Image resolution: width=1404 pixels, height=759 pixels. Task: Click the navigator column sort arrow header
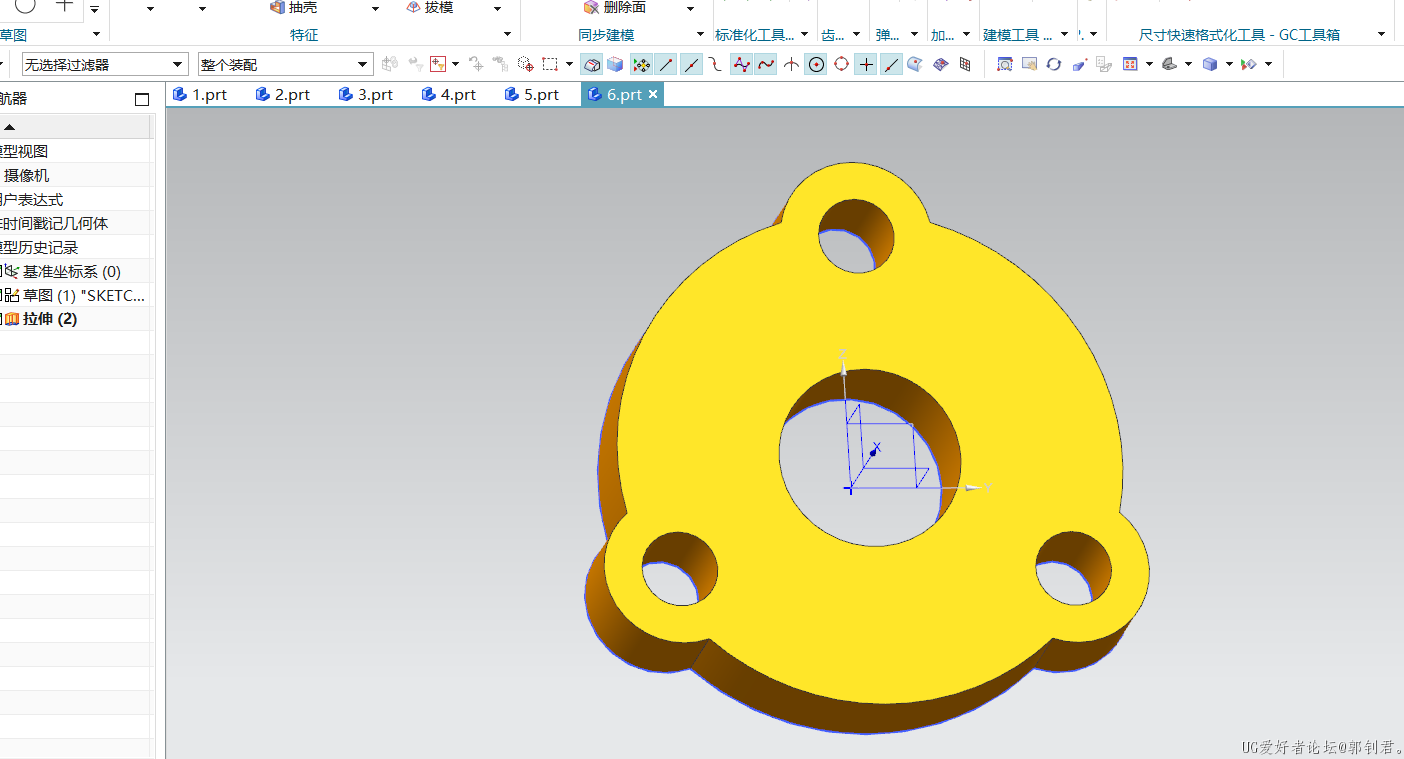click(x=10, y=127)
